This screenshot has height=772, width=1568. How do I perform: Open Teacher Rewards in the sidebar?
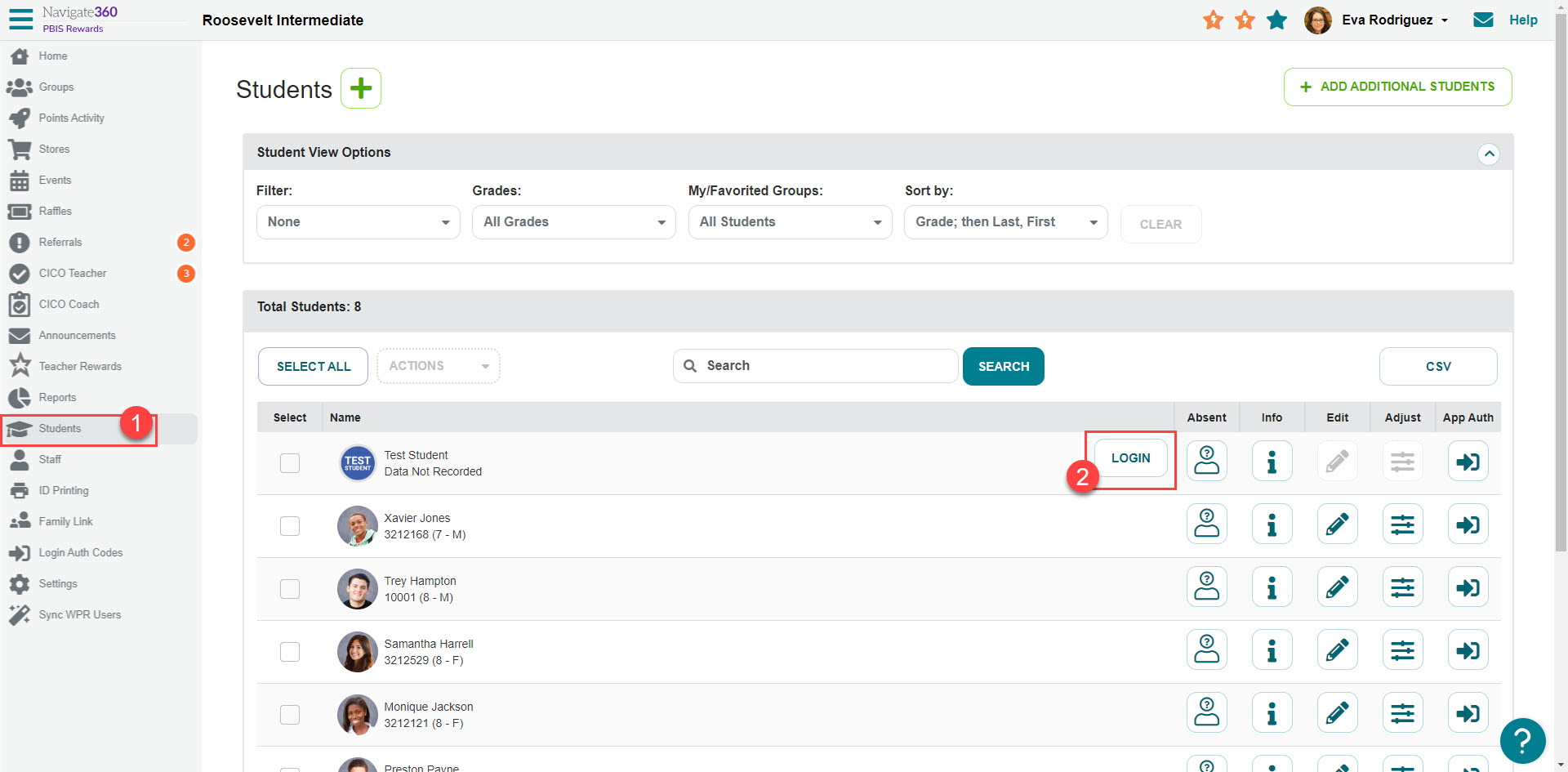80,367
